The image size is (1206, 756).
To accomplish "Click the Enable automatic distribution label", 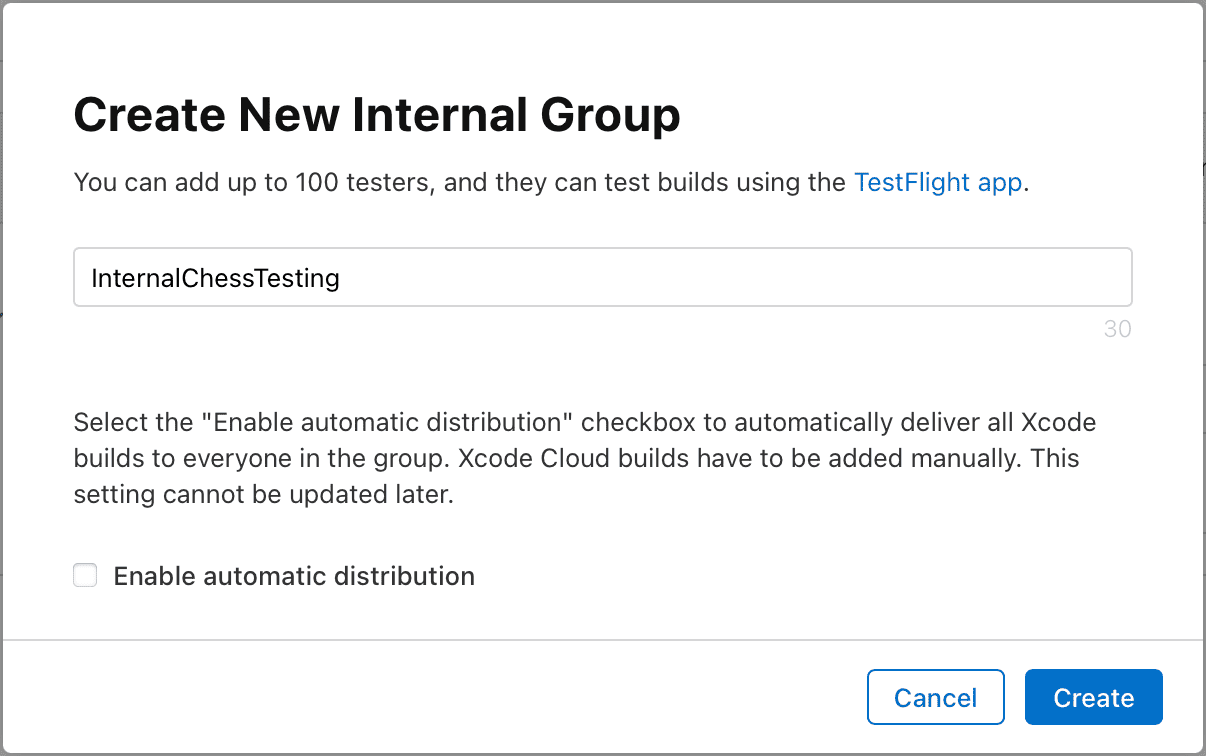I will point(294,575).
